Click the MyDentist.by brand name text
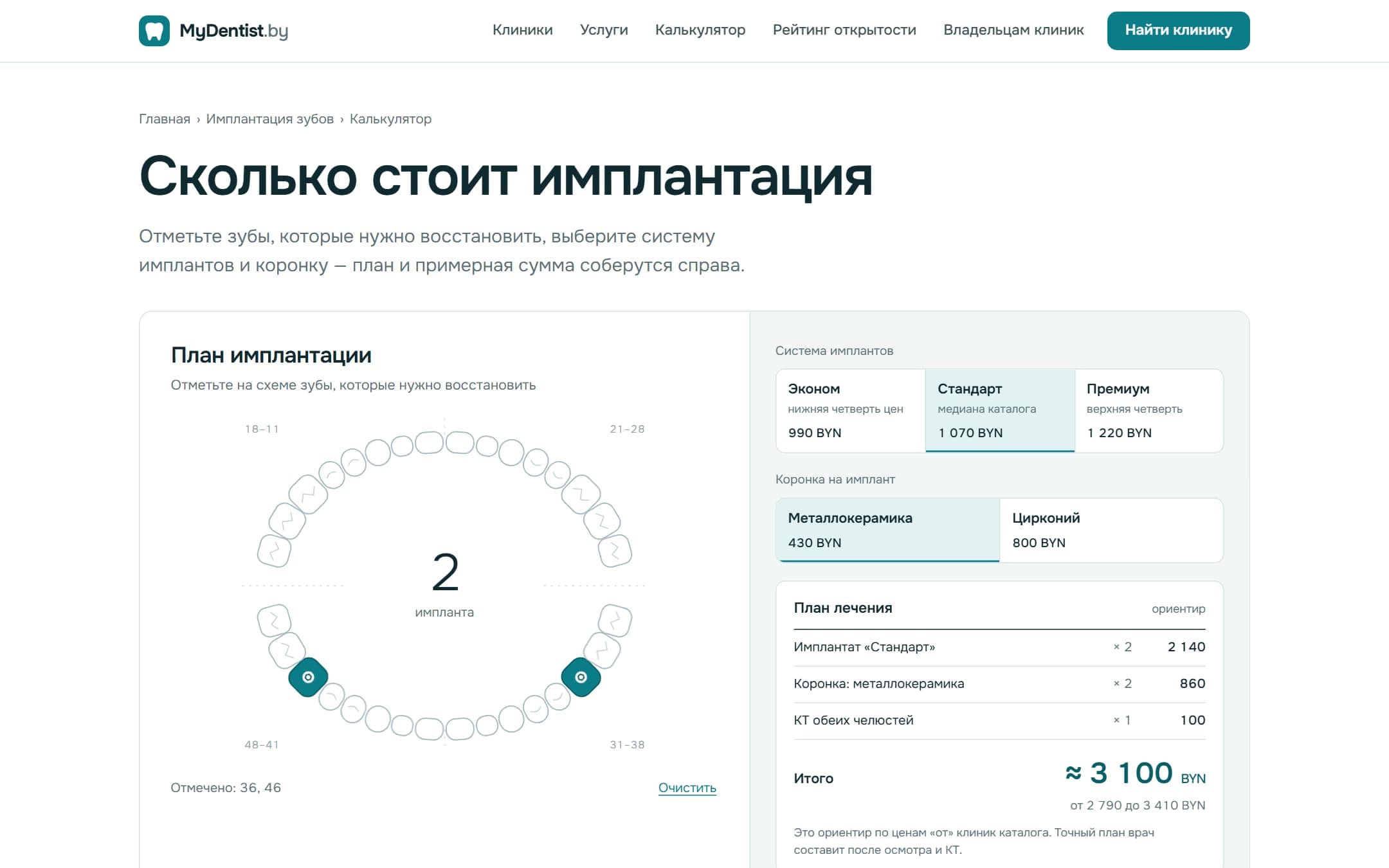 [233, 31]
